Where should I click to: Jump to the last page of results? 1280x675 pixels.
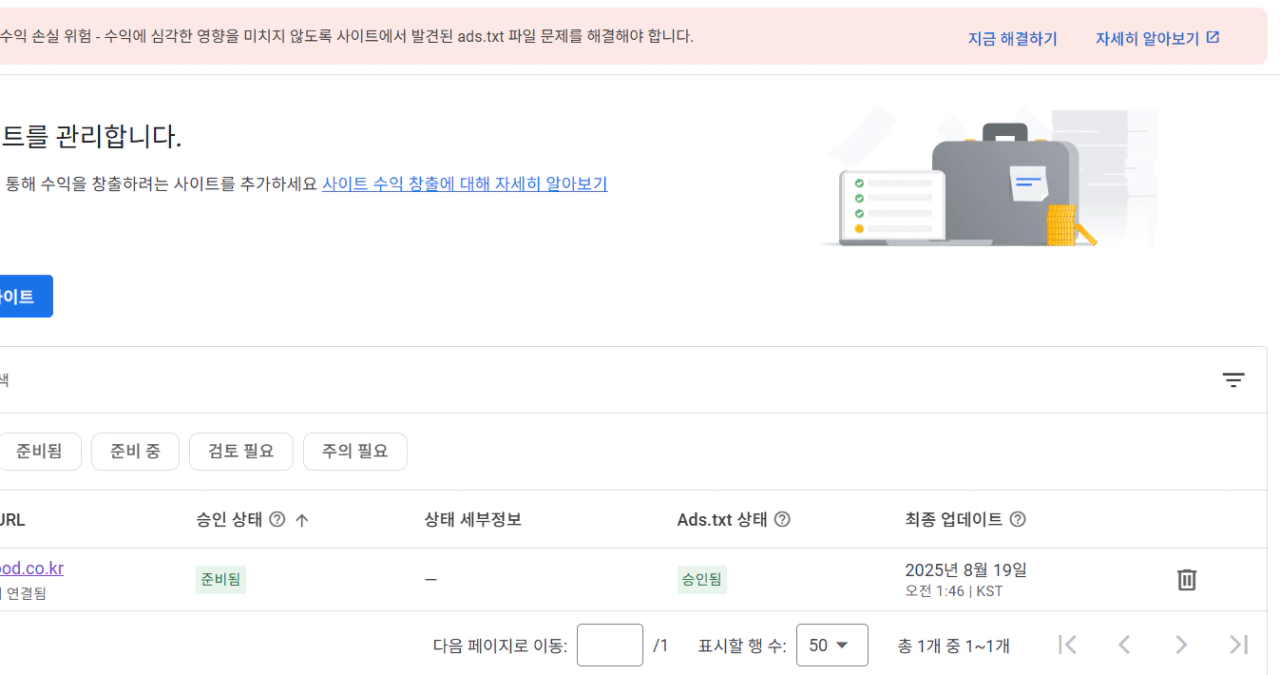coord(1238,645)
